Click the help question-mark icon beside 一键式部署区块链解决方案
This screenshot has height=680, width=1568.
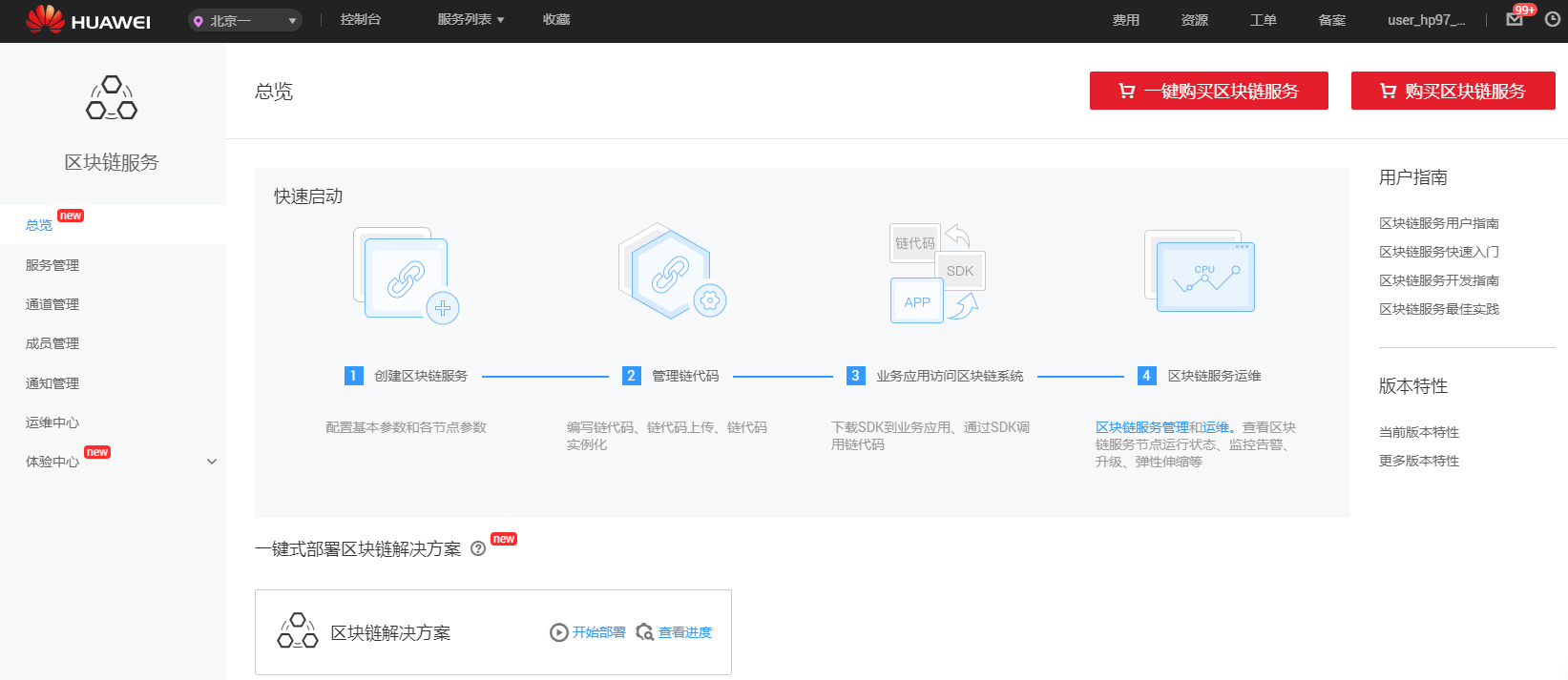[x=478, y=549]
